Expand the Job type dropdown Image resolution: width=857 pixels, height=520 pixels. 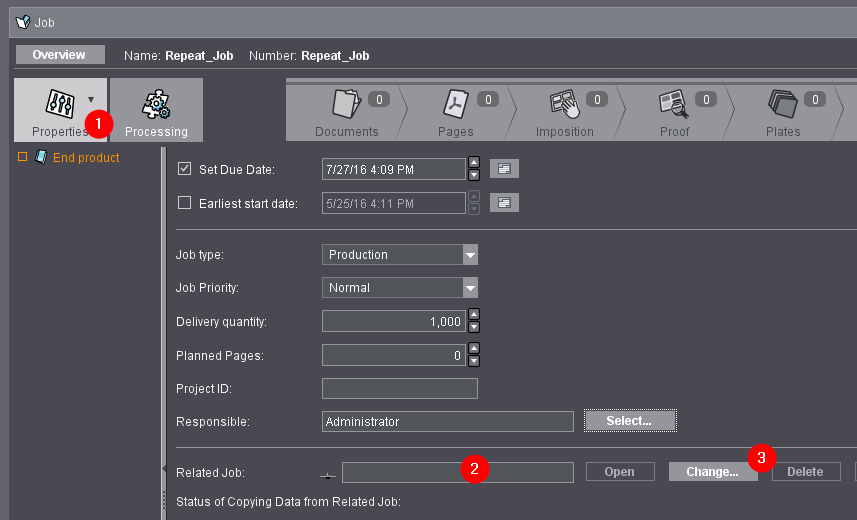click(x=470, y=254)
